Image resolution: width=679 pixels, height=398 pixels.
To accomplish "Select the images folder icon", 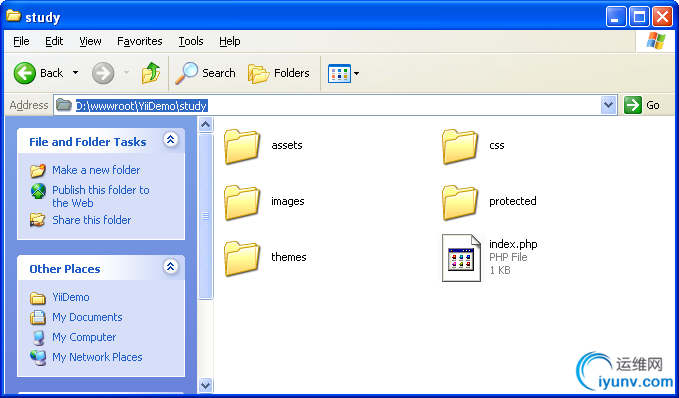I will [242, 203].
